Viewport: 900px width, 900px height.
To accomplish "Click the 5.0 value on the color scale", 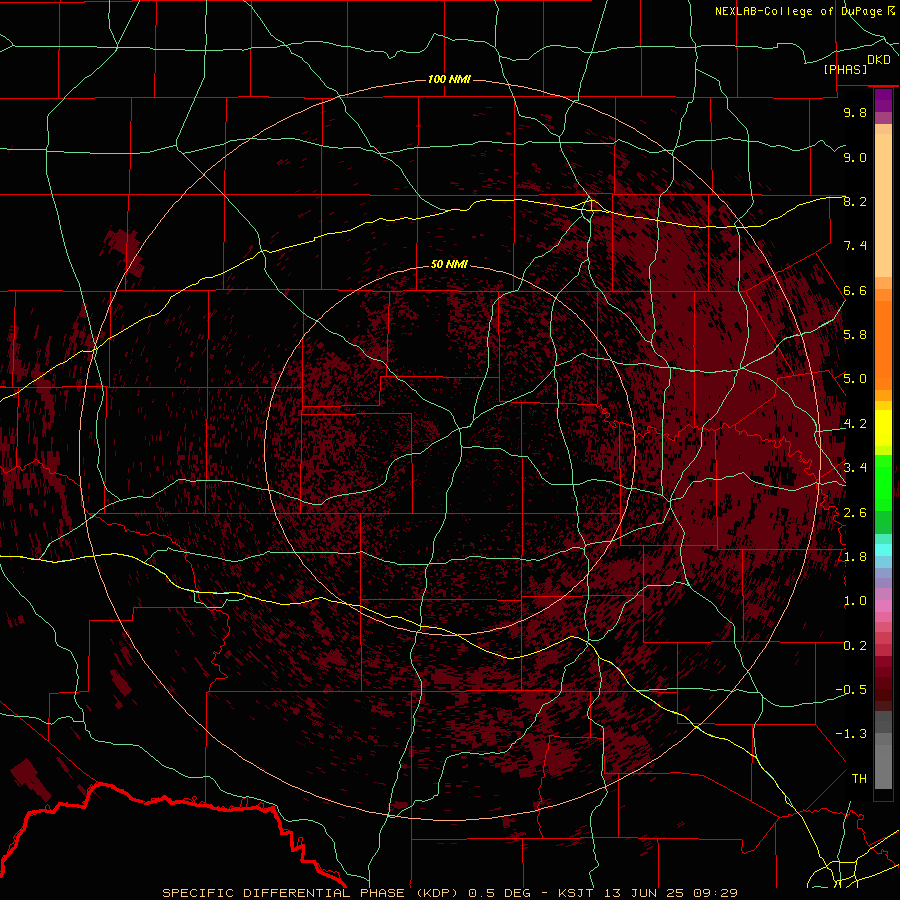I will tap(855, 379).
